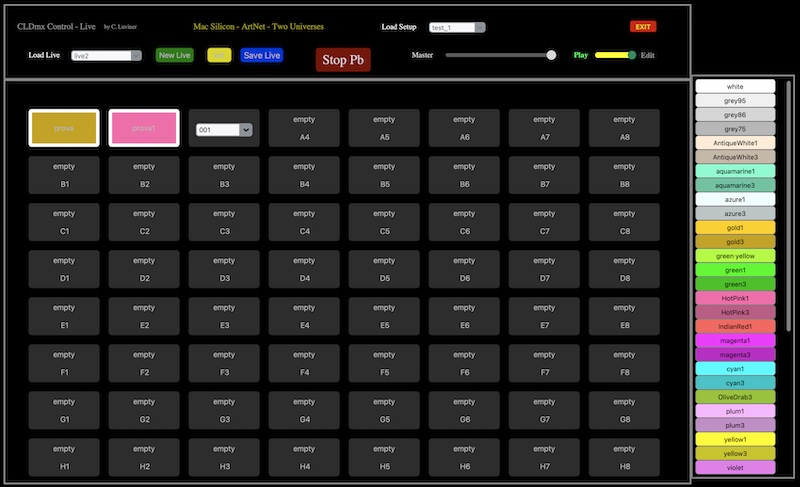The image size is (800, 487).
Task: Open the Load Live dropdown showing live2
Action: (106, 56)
